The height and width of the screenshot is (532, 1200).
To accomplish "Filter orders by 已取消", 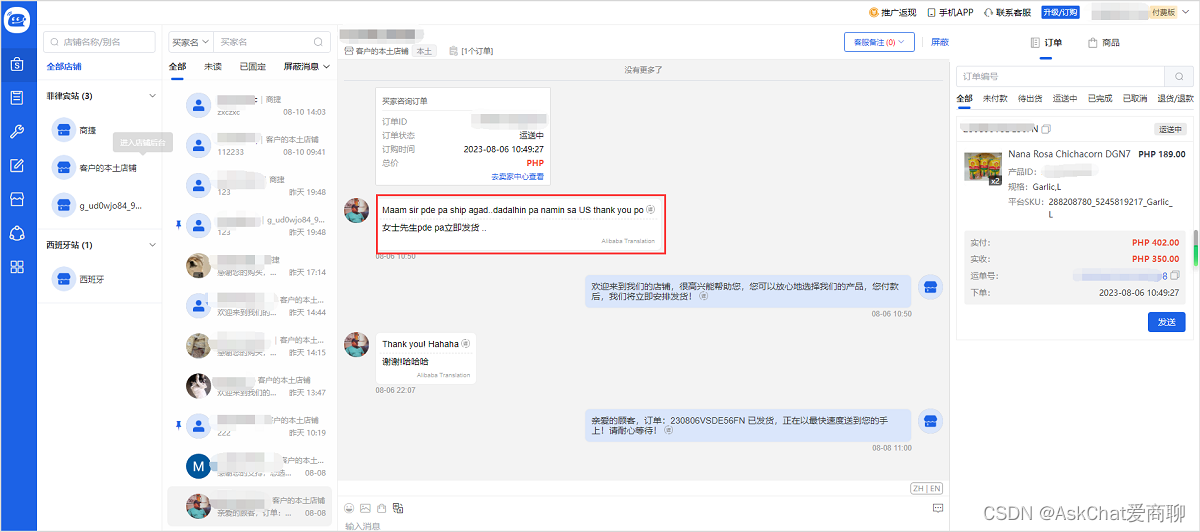I will point(1134,98).
